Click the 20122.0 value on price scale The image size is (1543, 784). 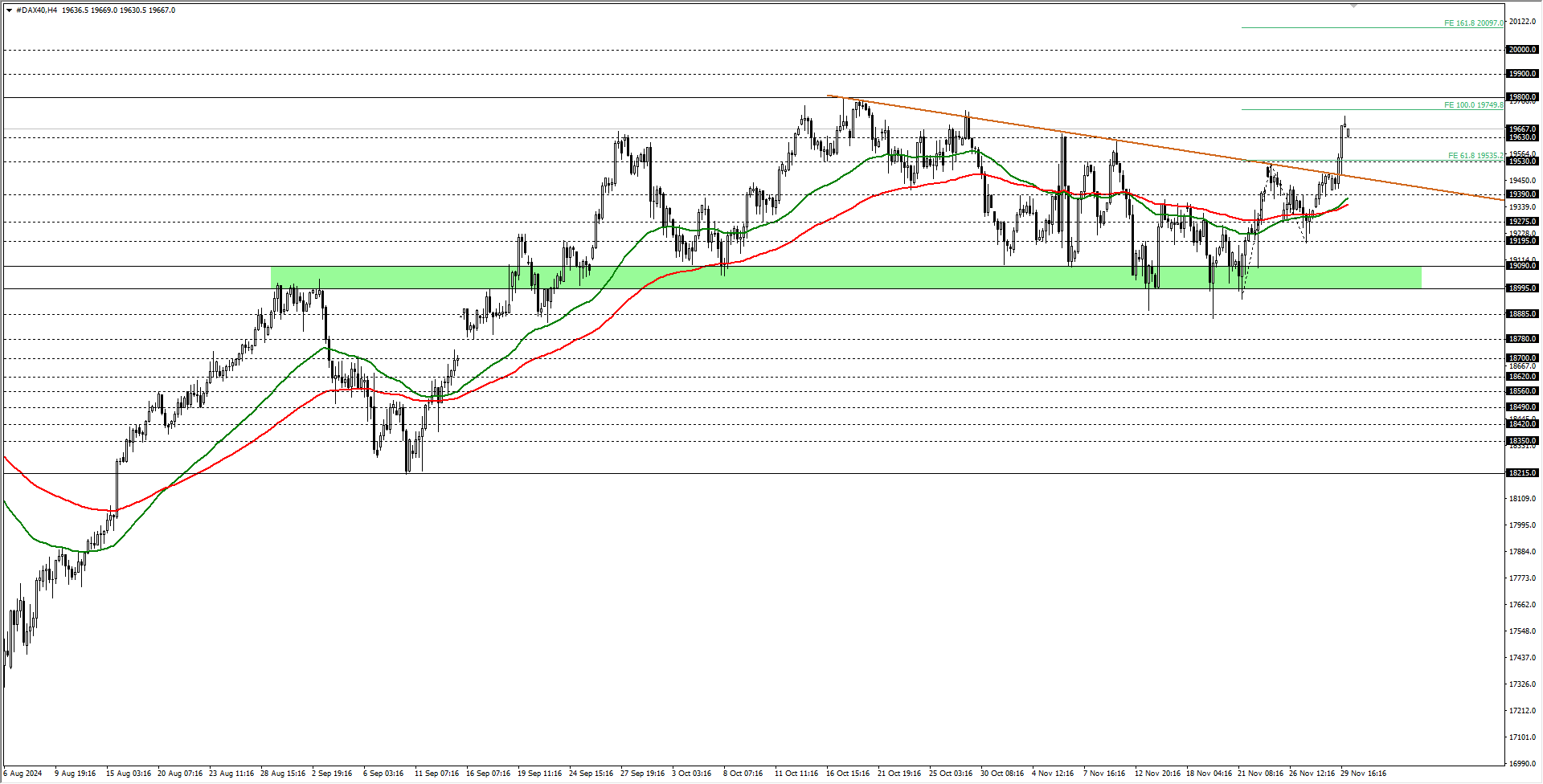(1522, 22)
